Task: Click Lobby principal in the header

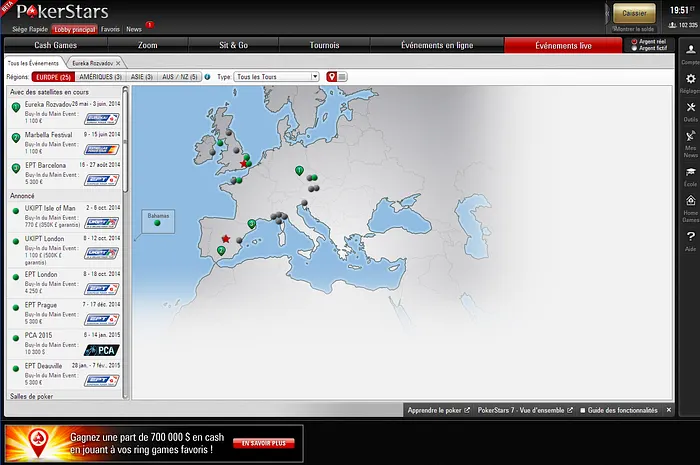Action: click(x=75, y=29)
